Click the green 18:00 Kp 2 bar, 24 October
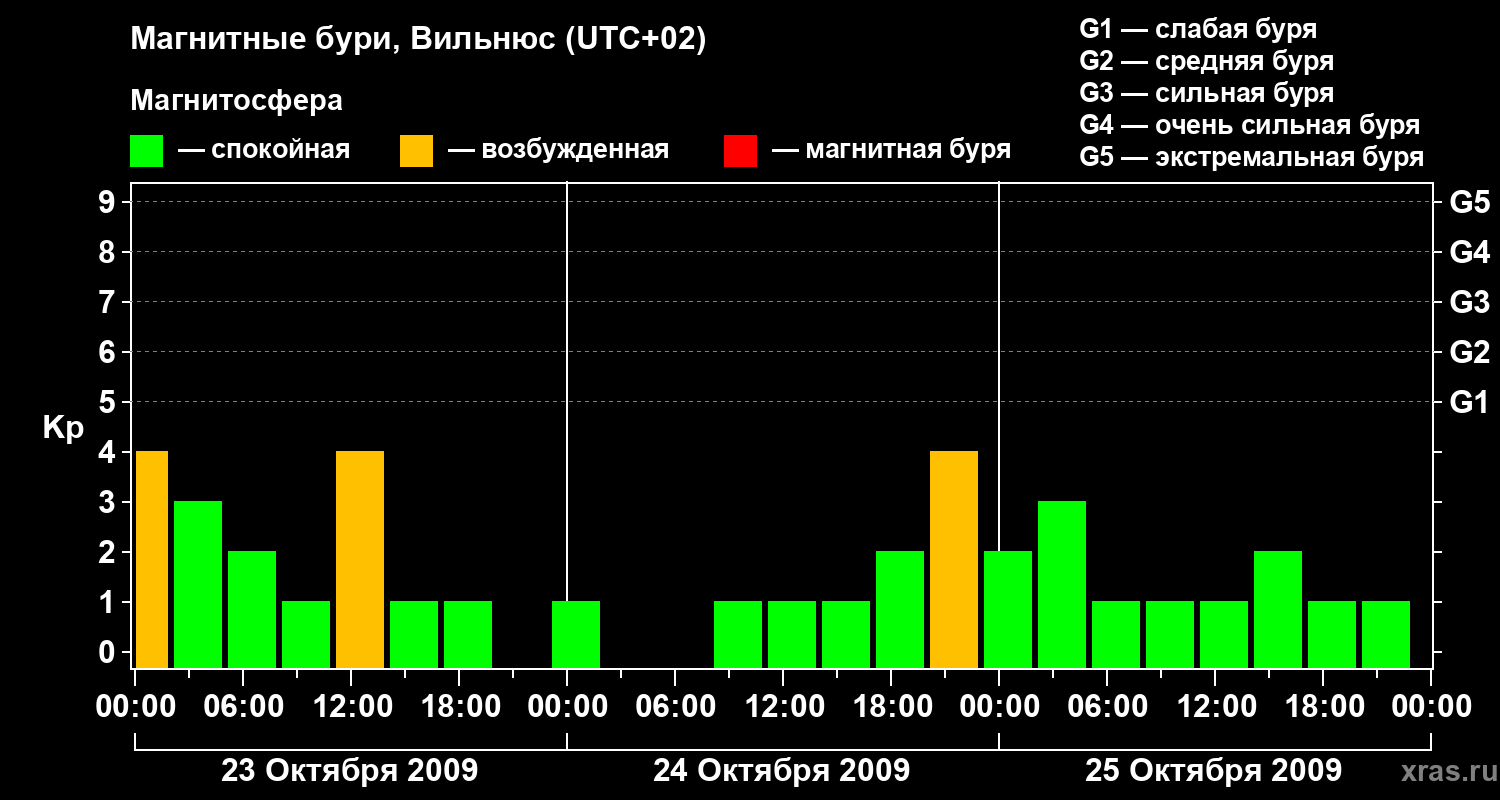This screenshot has width=1500, height=800. pos(900,610)
